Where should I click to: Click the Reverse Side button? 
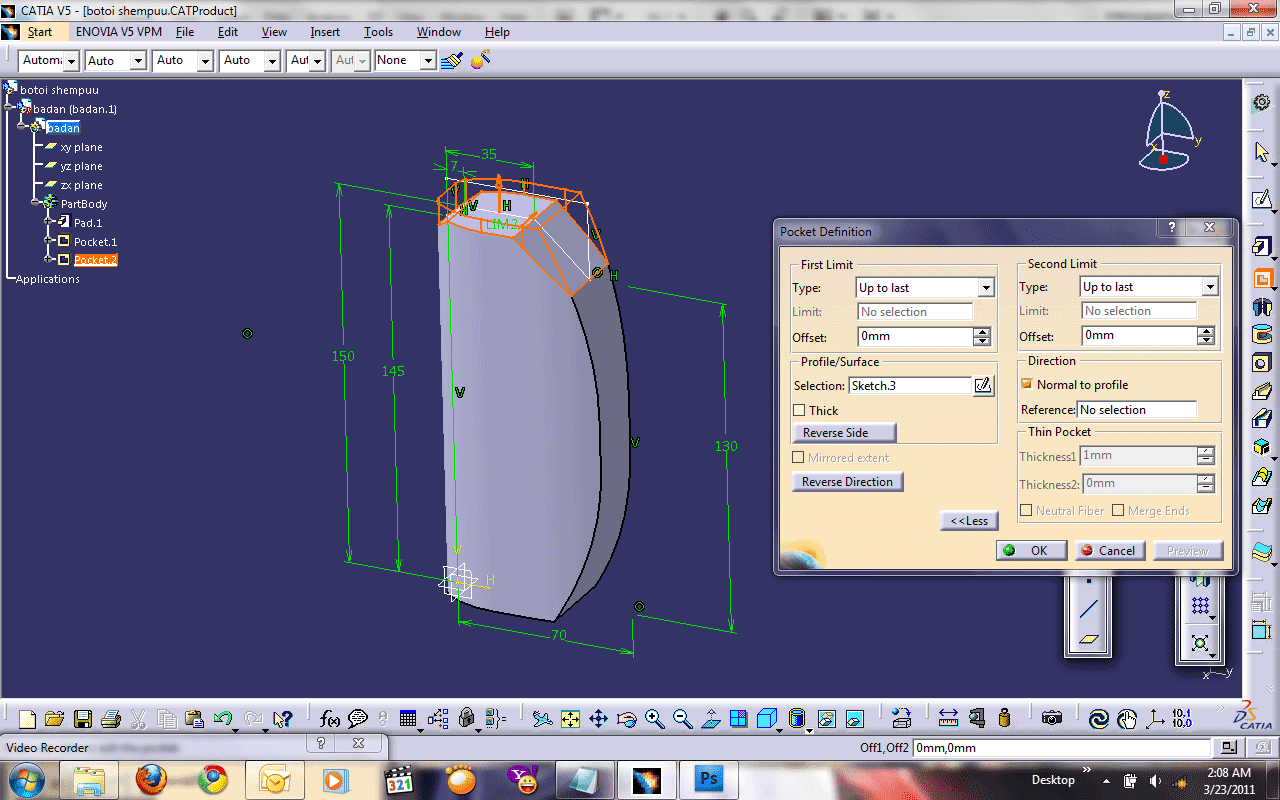point(844,432)
